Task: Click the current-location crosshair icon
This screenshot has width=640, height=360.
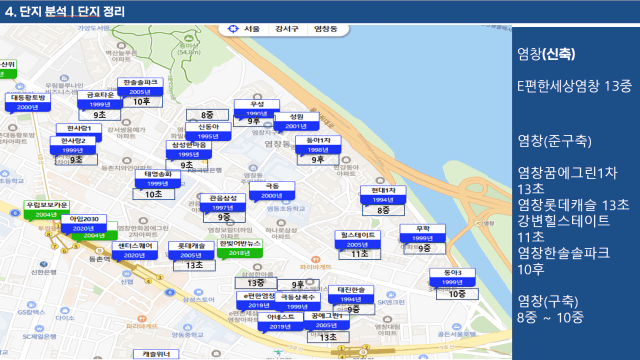Action: pyautogui.click(x=233, y=29)
